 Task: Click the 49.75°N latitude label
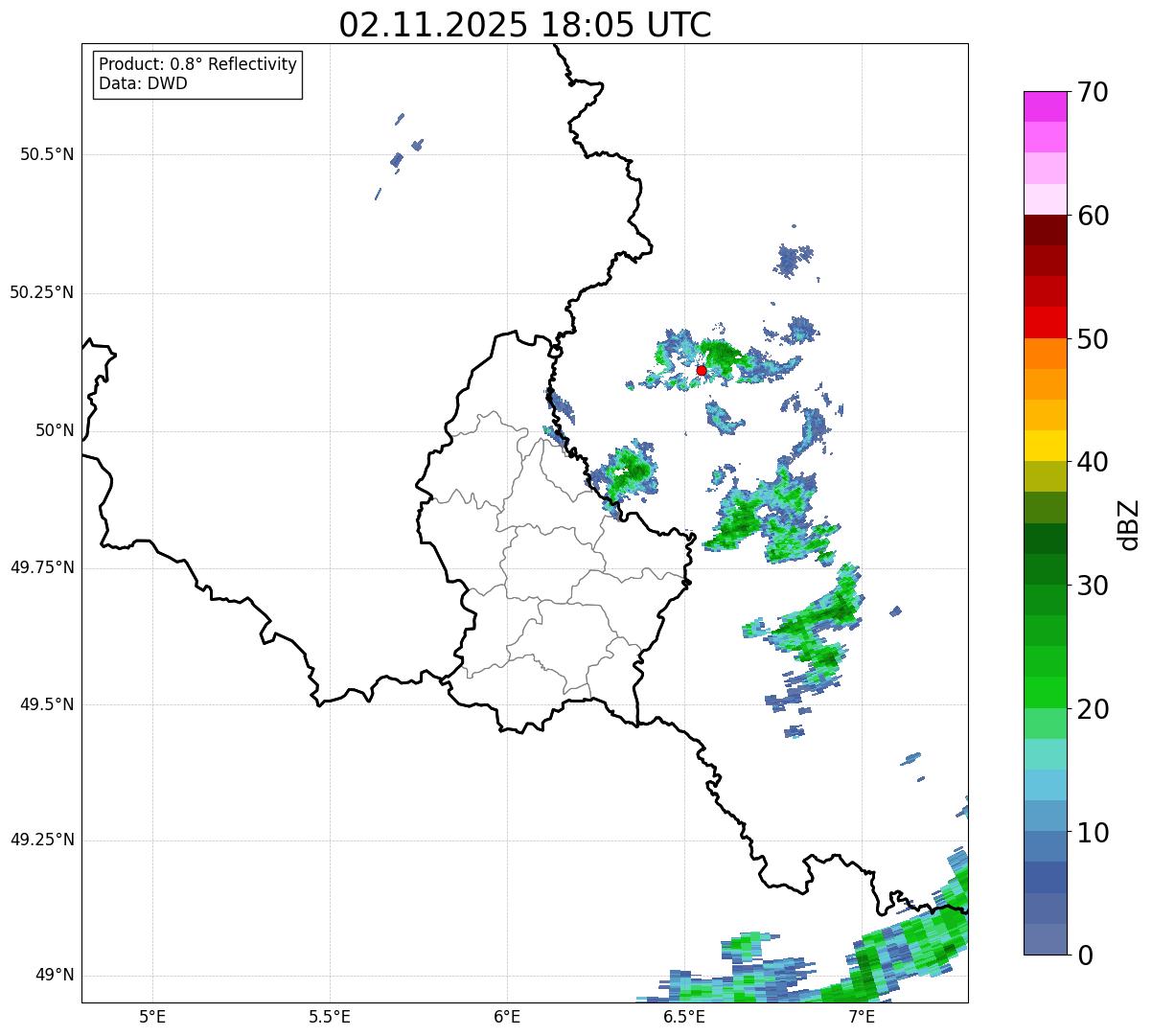[42, 567]
